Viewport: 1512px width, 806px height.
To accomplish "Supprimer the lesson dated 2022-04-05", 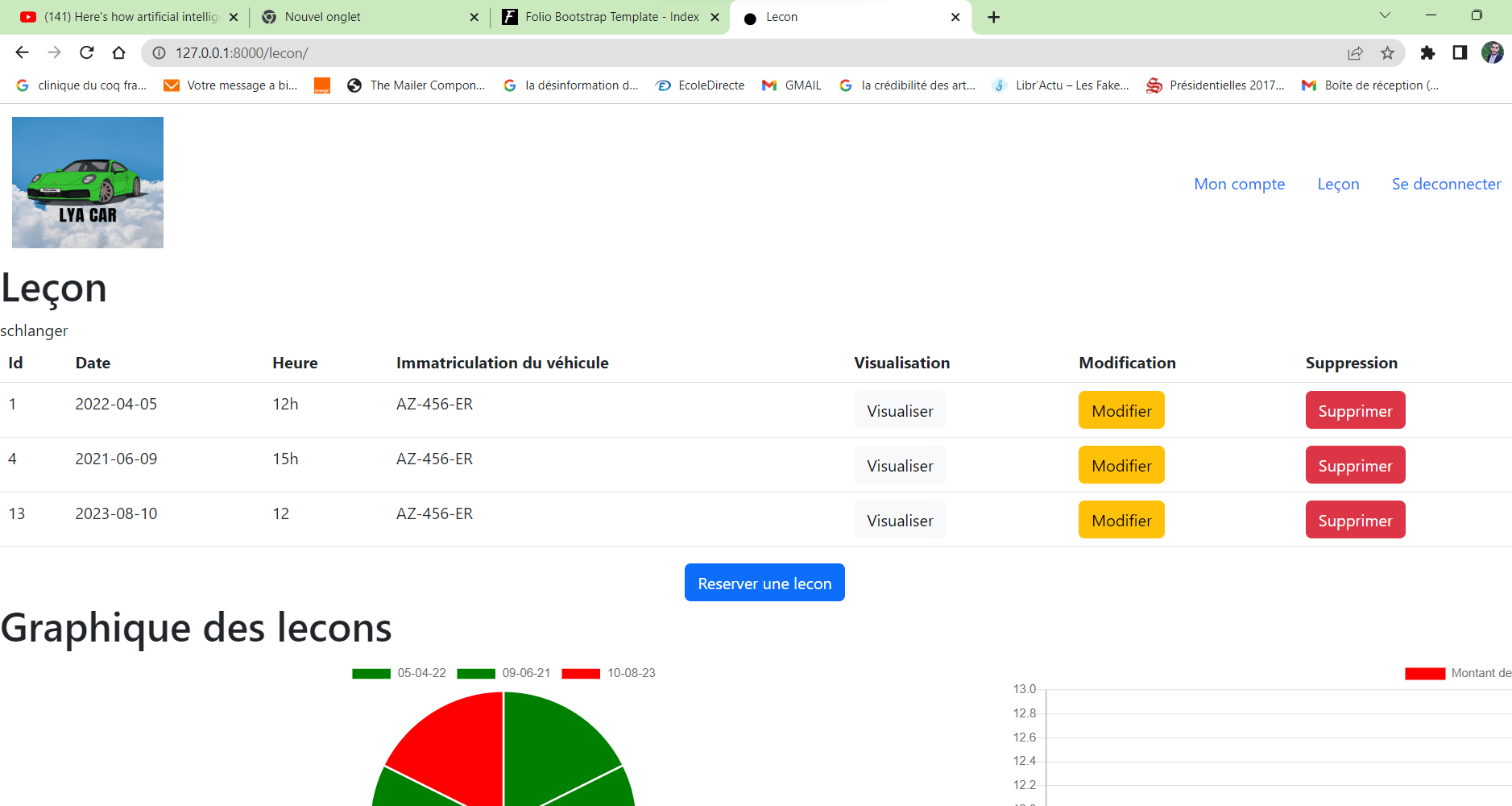I will pos(1355,409).
